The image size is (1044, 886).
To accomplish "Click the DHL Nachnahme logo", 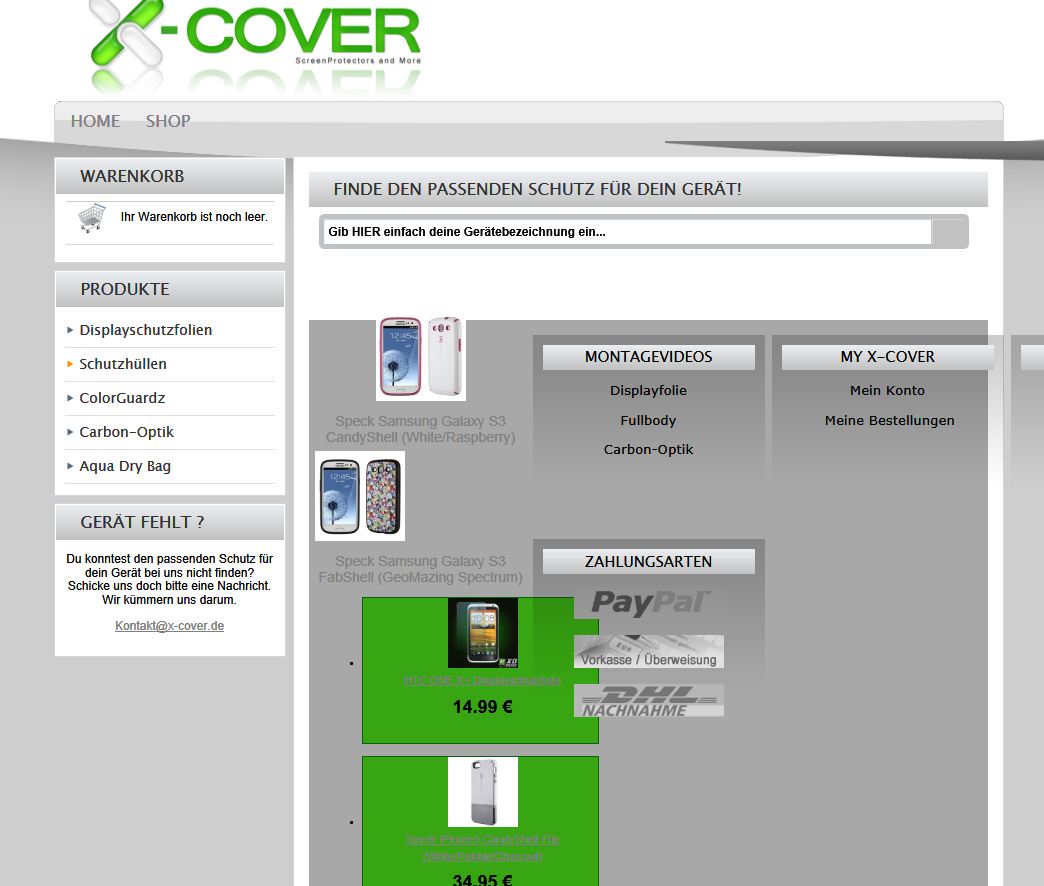I will pyautogui.click(x=649, y=700).
